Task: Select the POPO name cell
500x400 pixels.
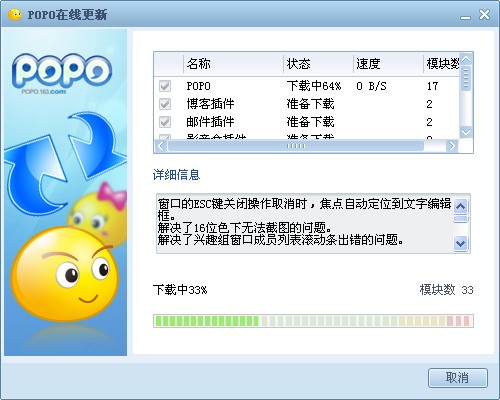Action: tap(198, 86)
